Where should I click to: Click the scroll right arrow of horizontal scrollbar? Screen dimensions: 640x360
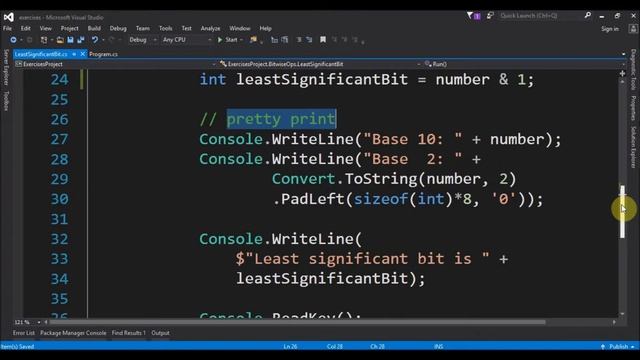614,322
